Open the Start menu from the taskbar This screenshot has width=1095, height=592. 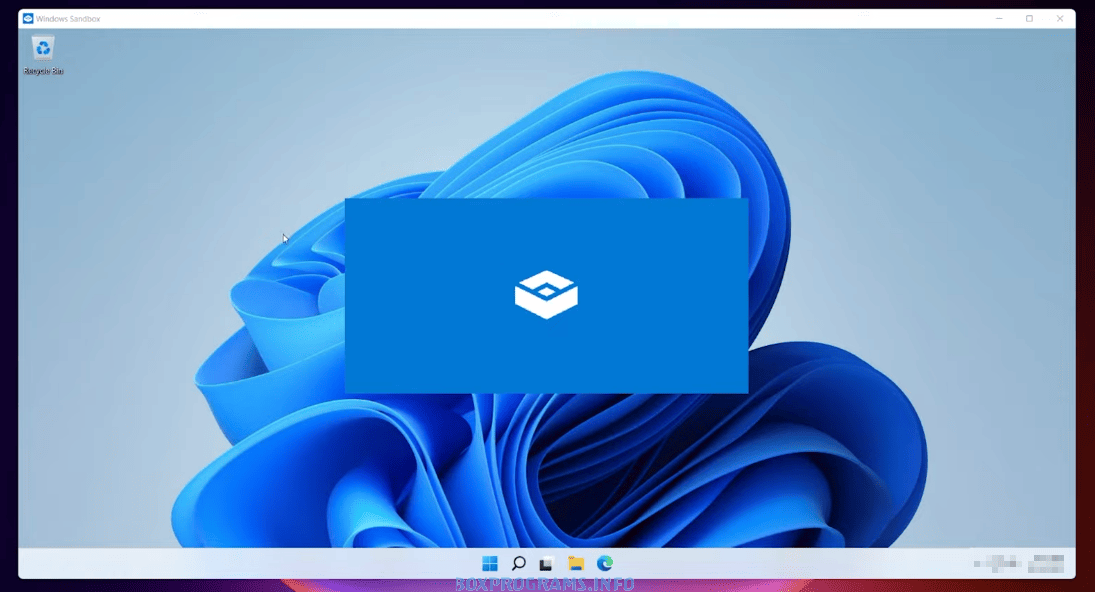pyautogui.click(x=490, y=564)
